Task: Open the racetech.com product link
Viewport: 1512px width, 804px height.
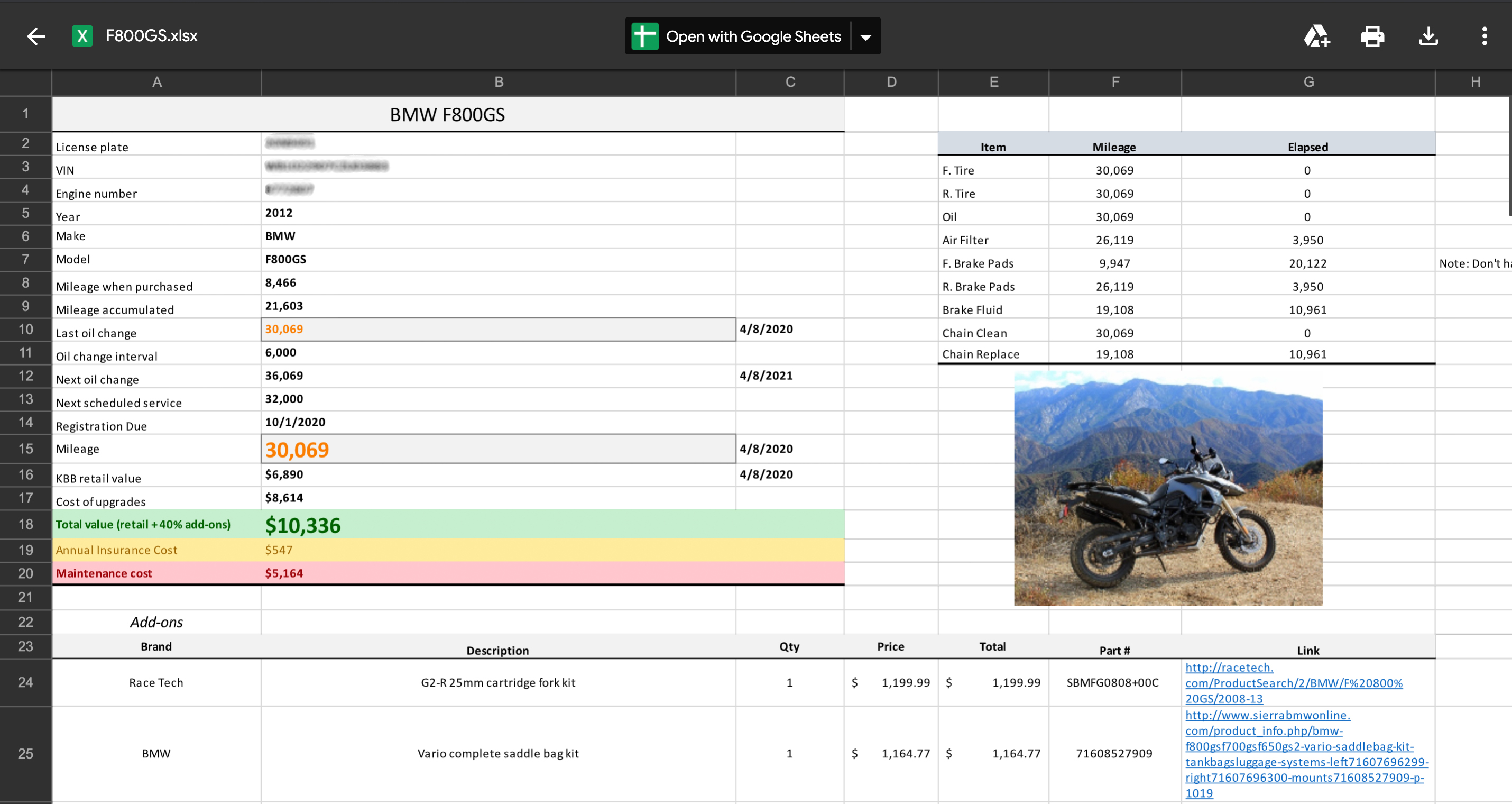Action: pyautogui.click(x=1293, y=683)
